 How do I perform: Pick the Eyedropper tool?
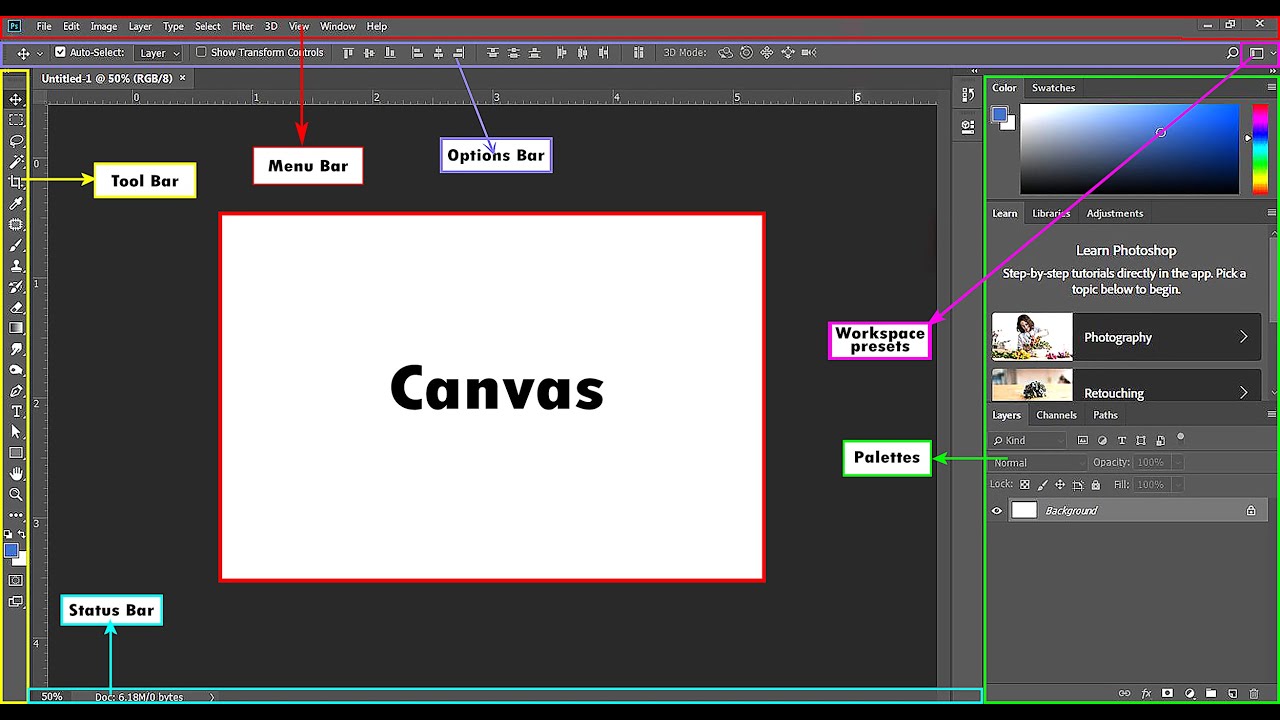pyautogui.click(x=16, y=203)
